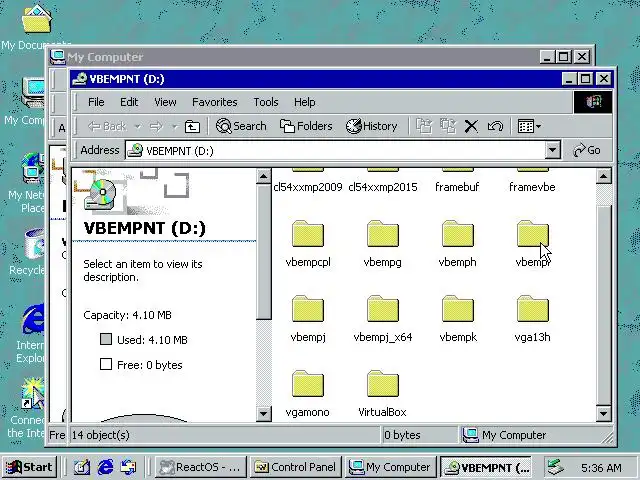640x480 pixels.
Task: Click the cl54xxmp2015 folder label
Action: [x=383, y=187]
